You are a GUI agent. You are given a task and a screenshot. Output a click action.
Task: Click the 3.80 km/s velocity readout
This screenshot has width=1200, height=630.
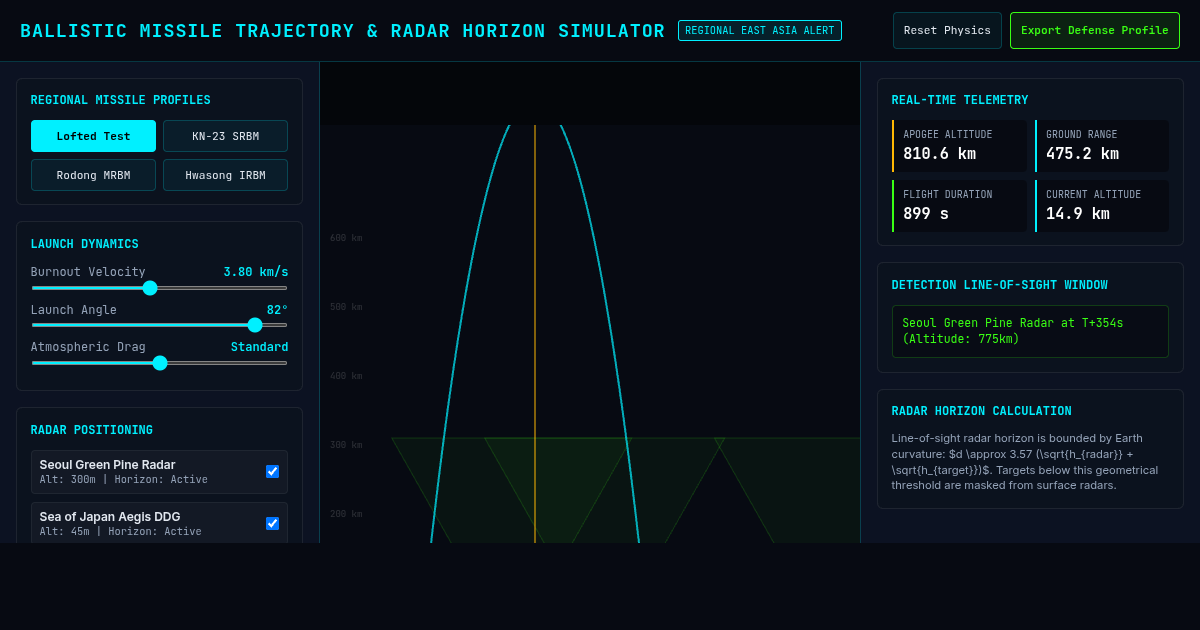coord(256,272)
